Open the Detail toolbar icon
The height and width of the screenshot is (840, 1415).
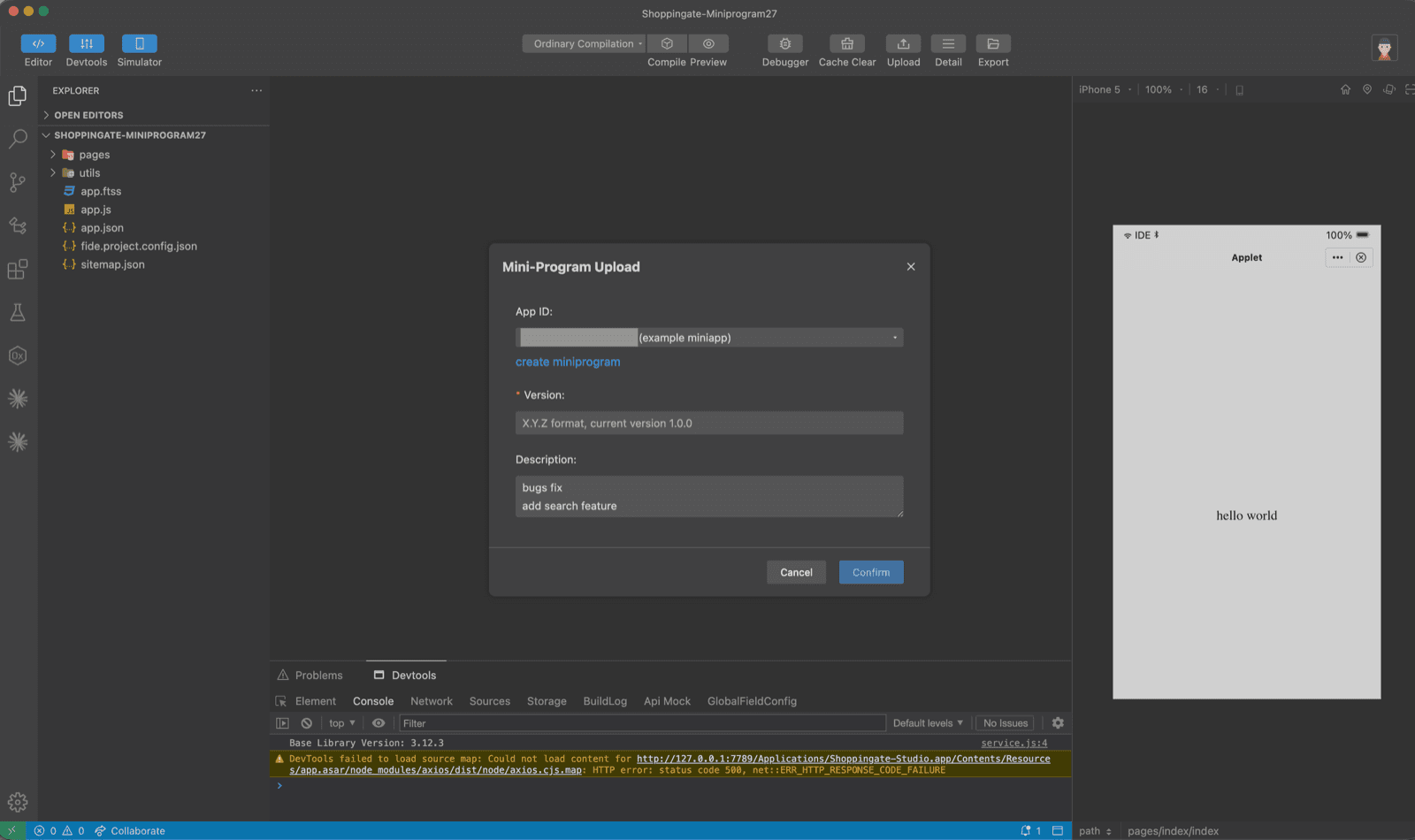point(948,43)
